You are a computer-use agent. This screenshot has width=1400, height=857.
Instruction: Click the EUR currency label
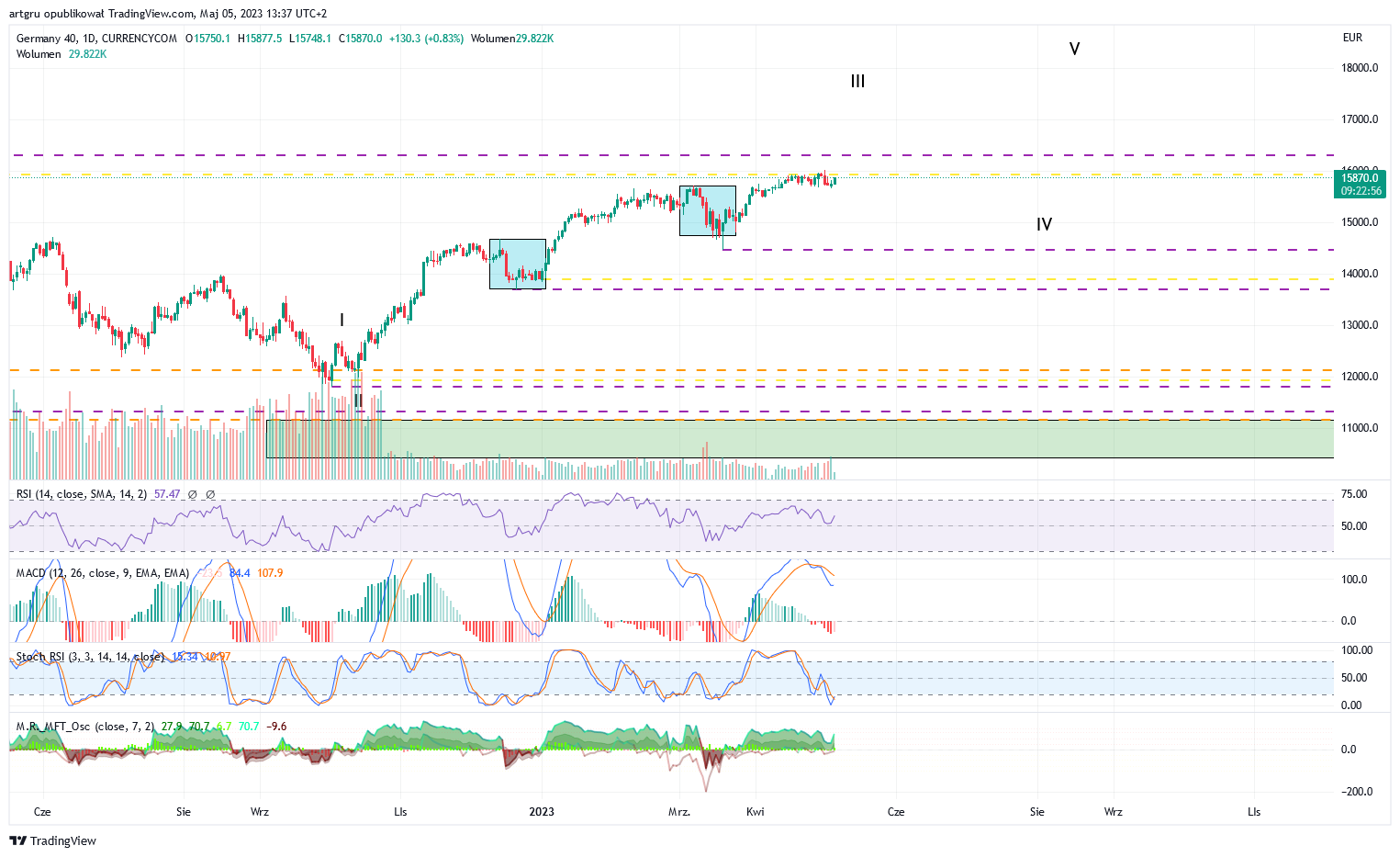click(1352, 38)
